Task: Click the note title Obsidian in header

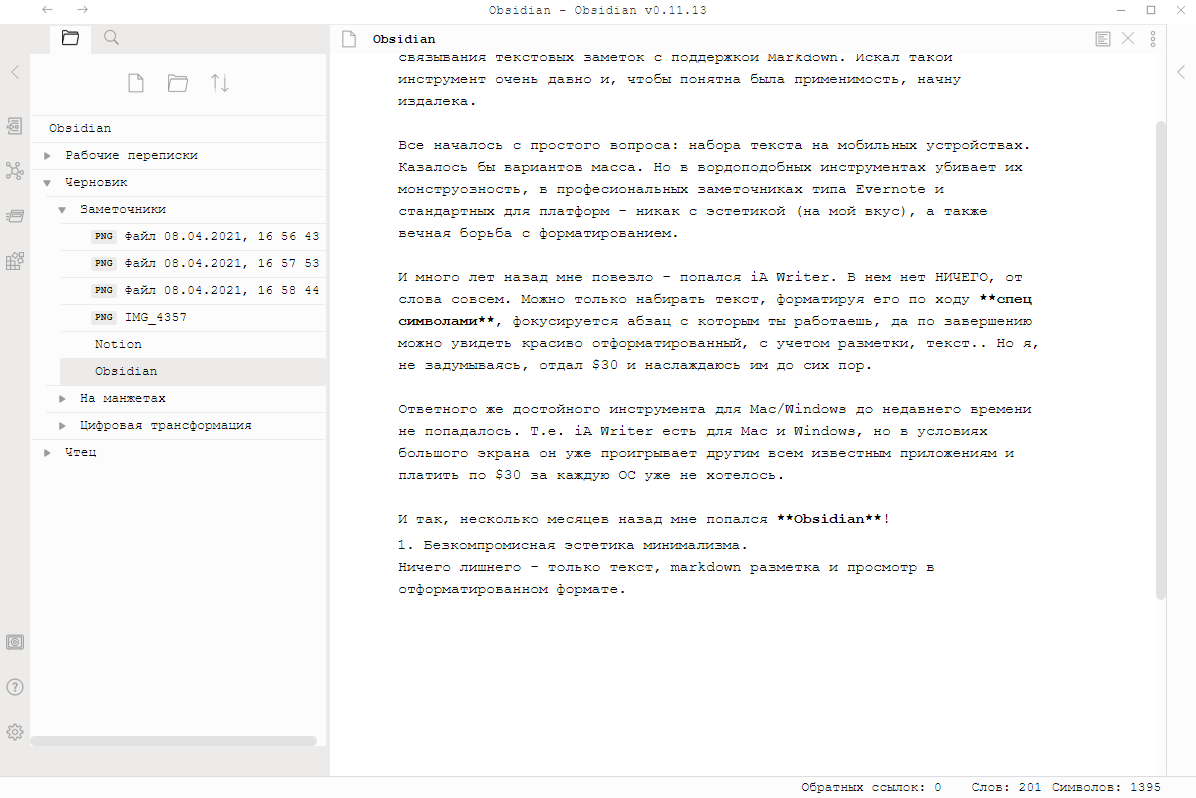Action: (x=403, y=39)
